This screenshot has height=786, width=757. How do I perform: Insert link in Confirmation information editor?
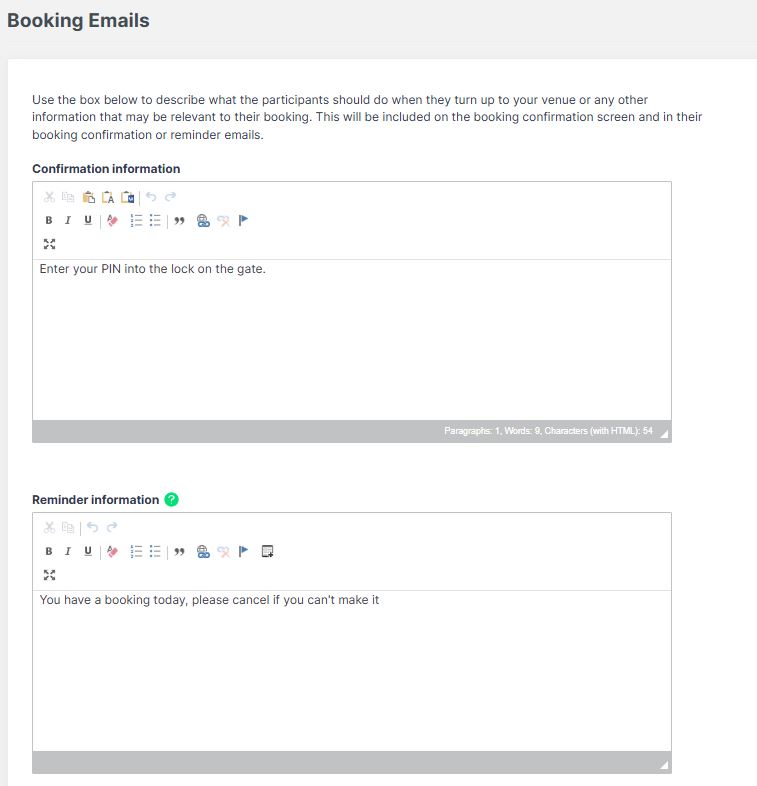coord(203,221)
